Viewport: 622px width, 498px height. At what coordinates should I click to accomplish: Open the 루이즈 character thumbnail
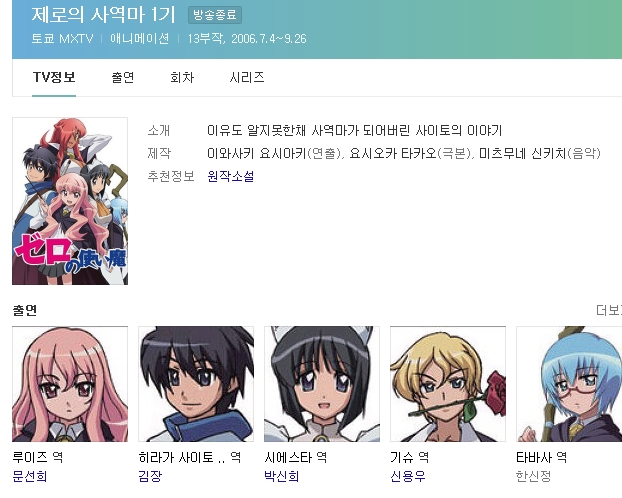coord(70,384)
